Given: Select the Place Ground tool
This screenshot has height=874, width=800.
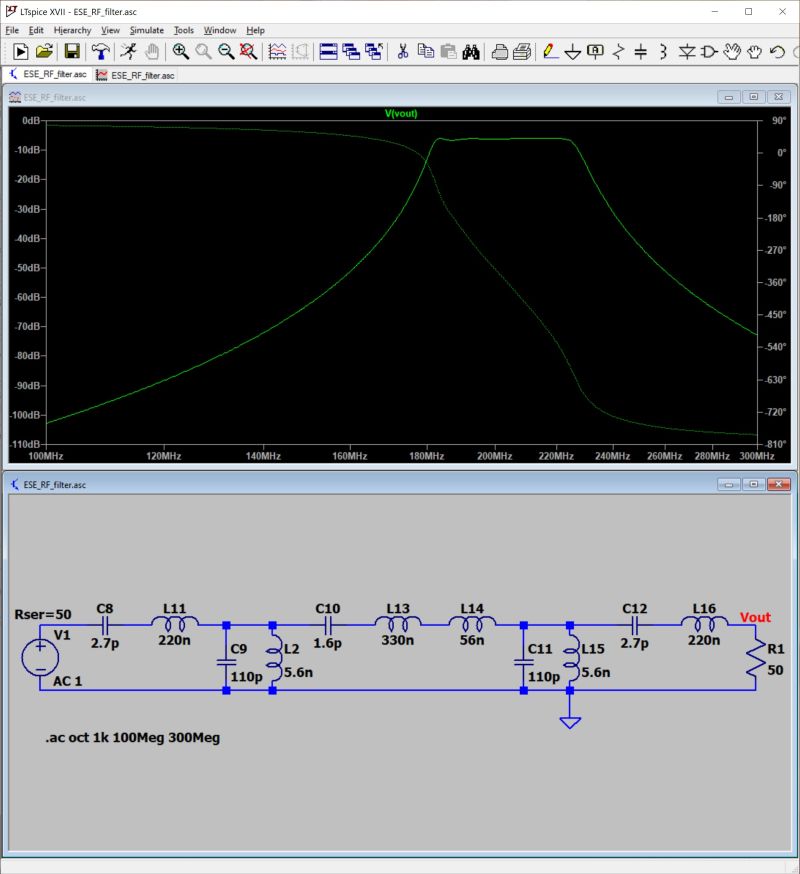Looking at the screenshot, I should [572, 52].
